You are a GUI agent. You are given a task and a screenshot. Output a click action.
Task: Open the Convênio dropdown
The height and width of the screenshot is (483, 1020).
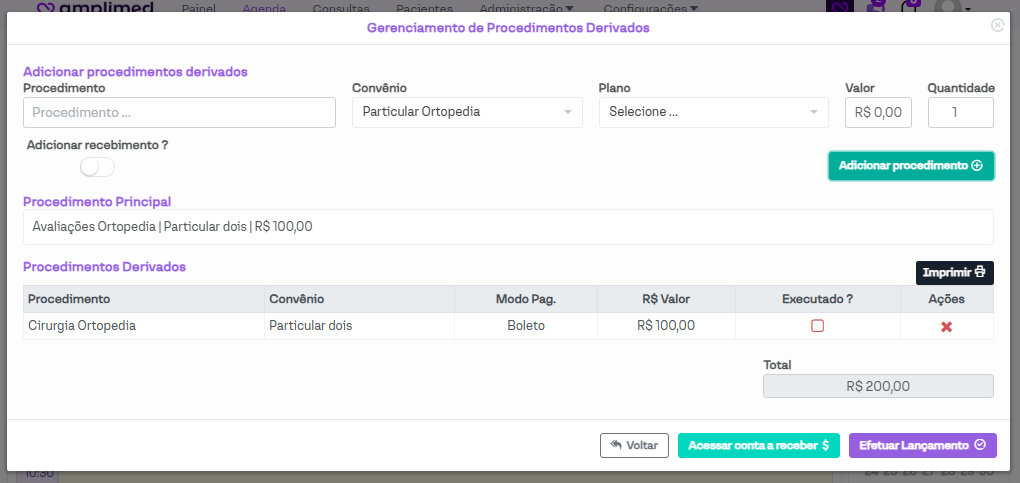(x=467, y=112)
